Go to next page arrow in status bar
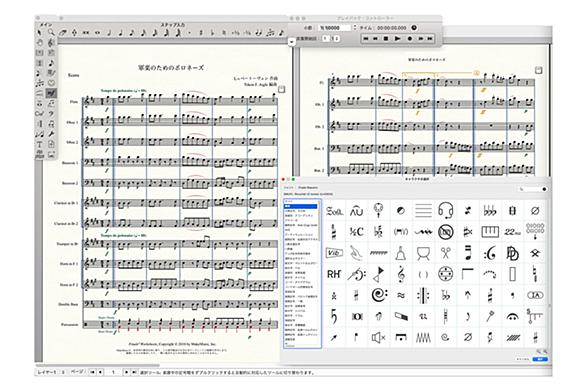The height and width of the screenshot is (389, 586). pyautogui.click(x=126, y=372)
